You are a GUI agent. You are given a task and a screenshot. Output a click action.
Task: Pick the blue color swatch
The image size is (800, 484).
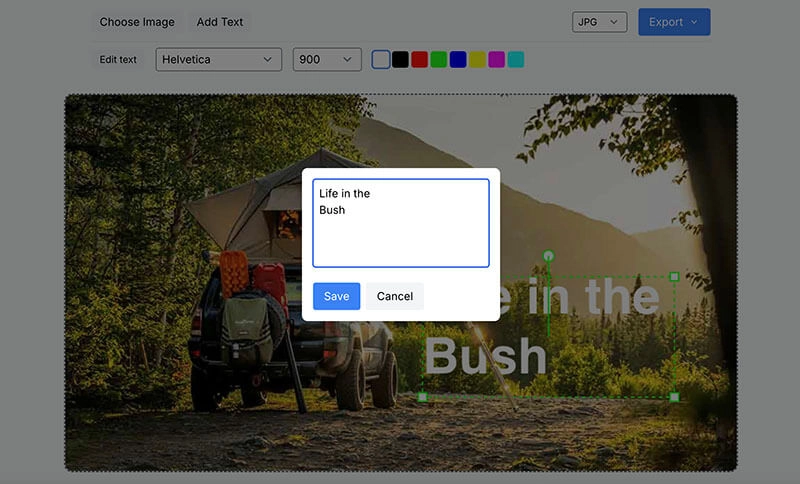458,60
